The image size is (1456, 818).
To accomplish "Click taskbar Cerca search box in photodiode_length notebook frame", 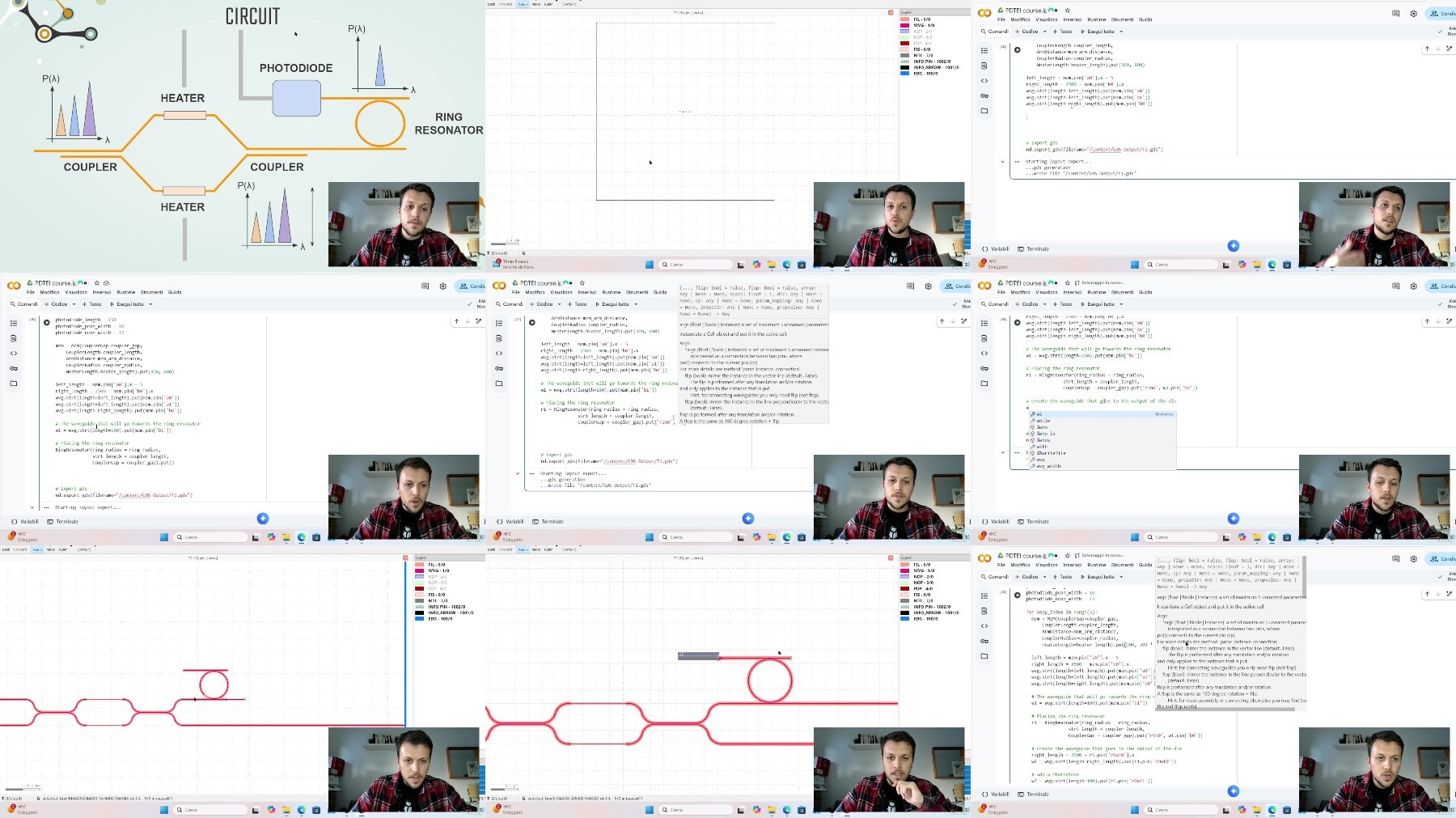I will click(210, 537).
